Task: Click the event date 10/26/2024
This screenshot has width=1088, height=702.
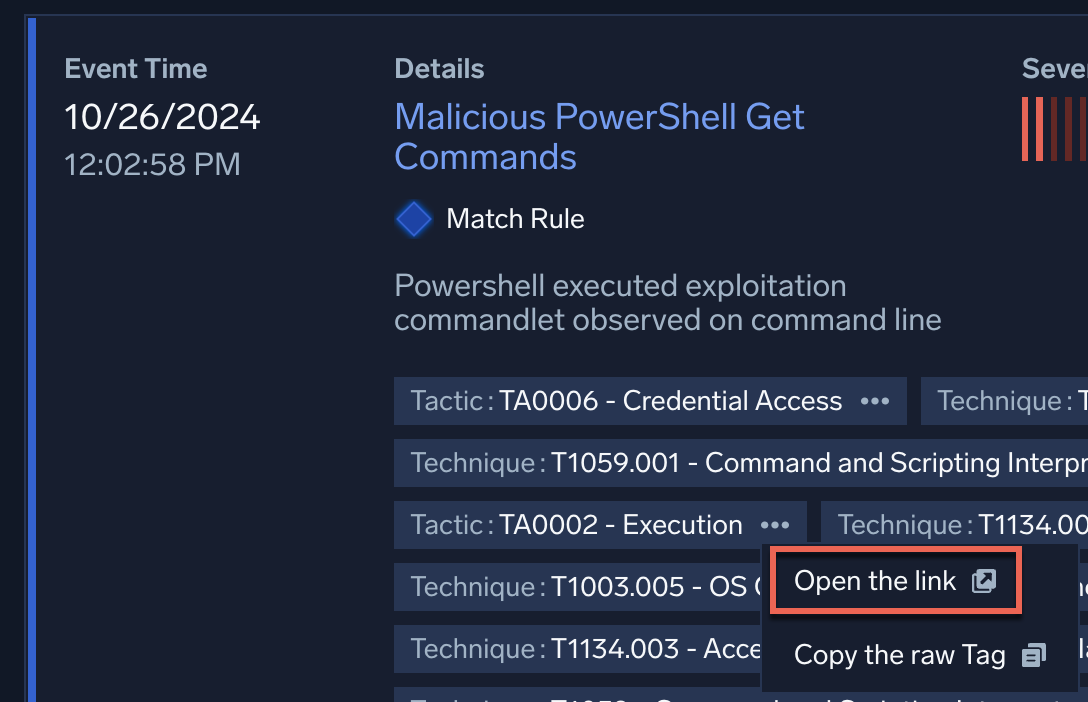Action: point(162,117)
